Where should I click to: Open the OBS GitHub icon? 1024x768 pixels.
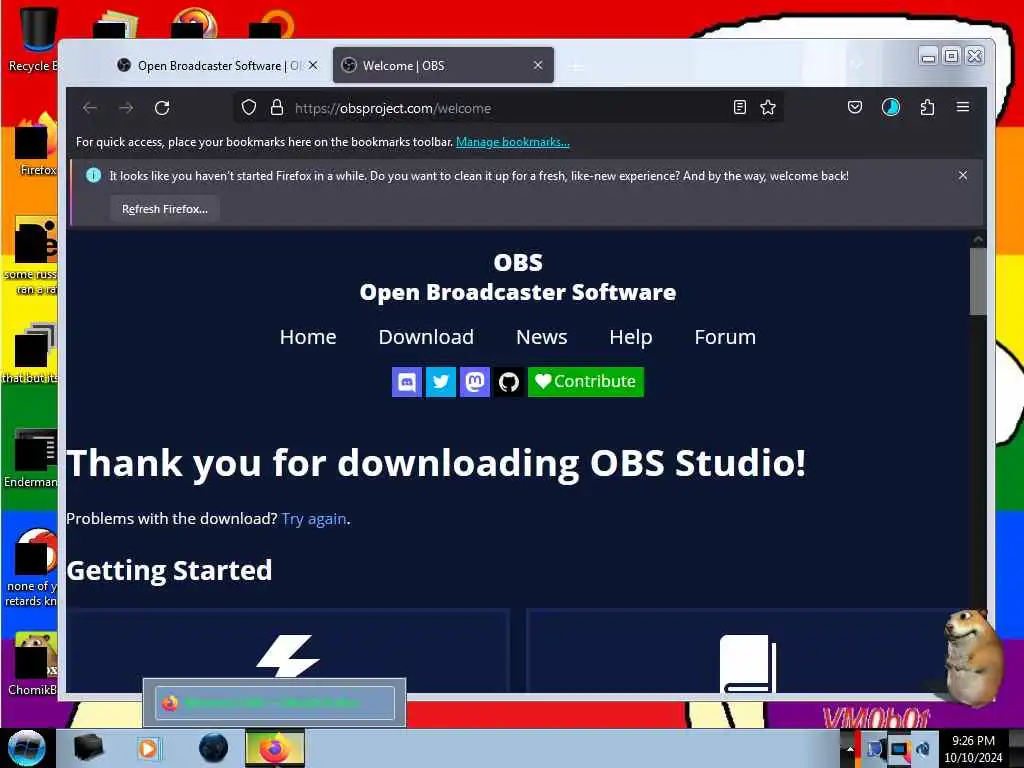[509, 382]
